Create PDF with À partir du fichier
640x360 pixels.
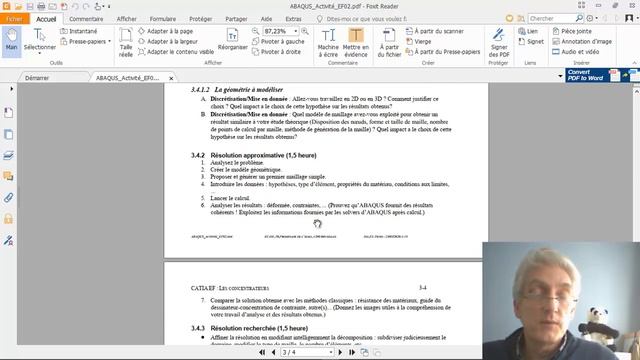click(x=389, y=43)
